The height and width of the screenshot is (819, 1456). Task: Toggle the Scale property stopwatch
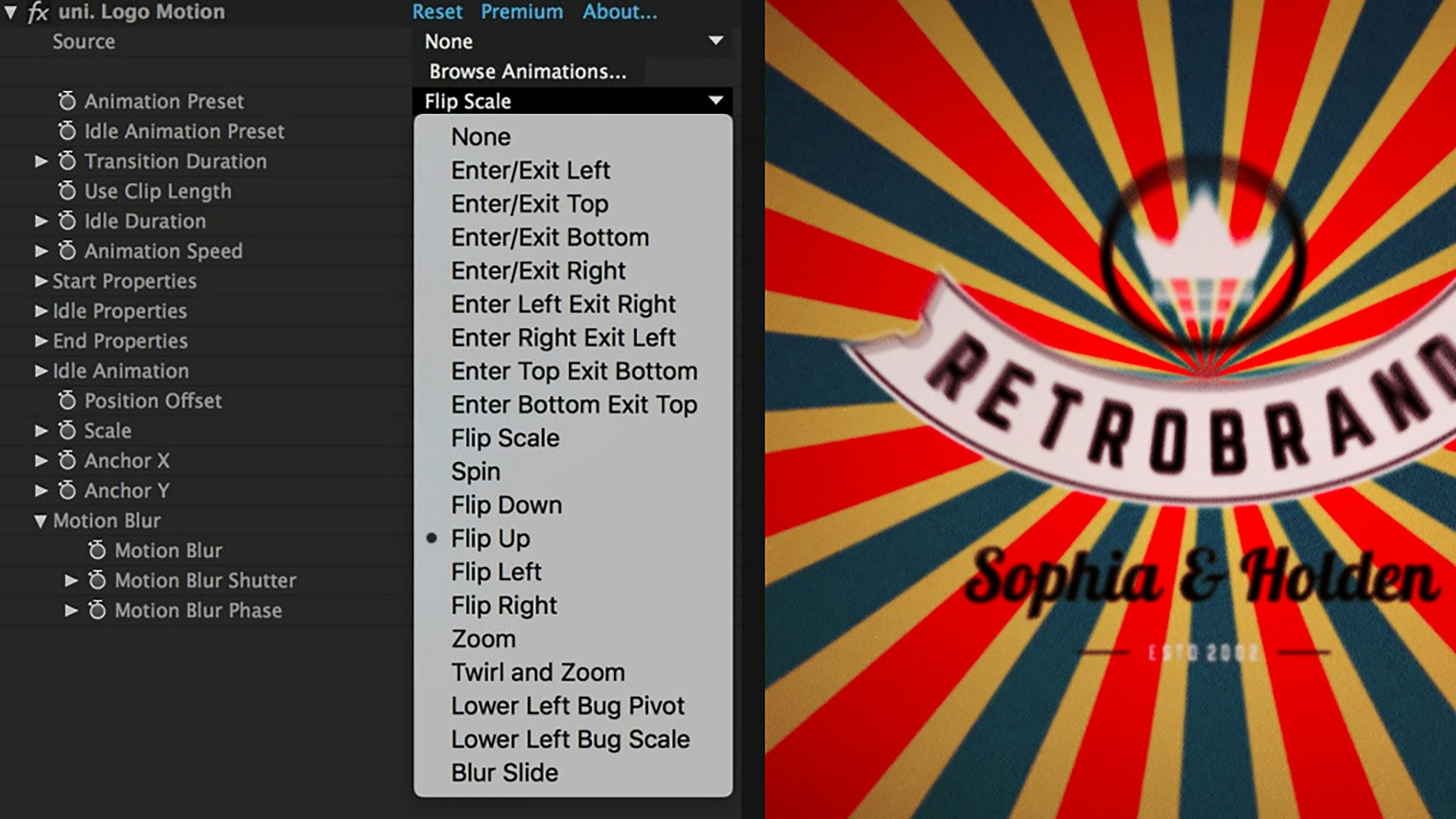67,431
